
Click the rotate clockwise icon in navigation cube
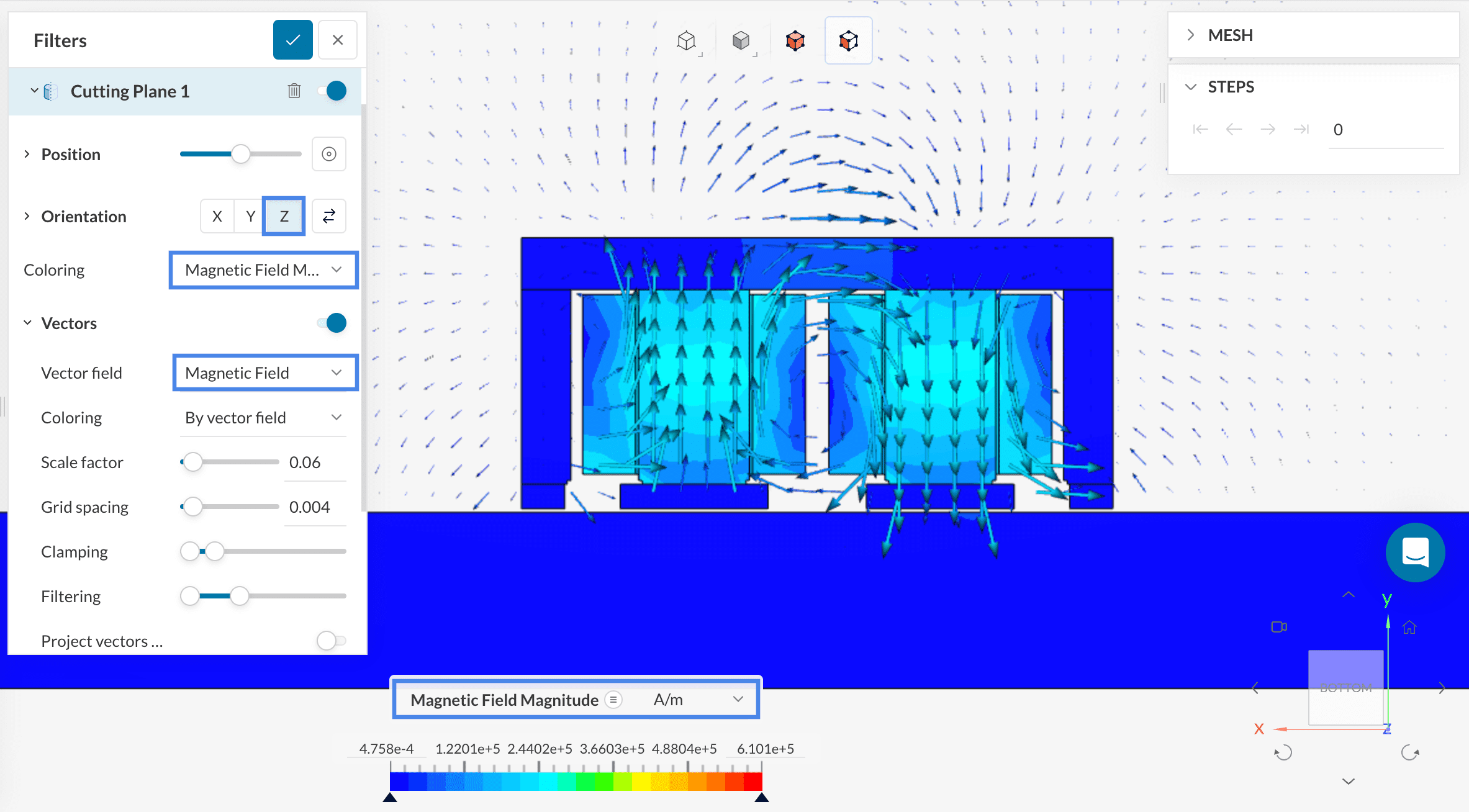(1411, 753)
